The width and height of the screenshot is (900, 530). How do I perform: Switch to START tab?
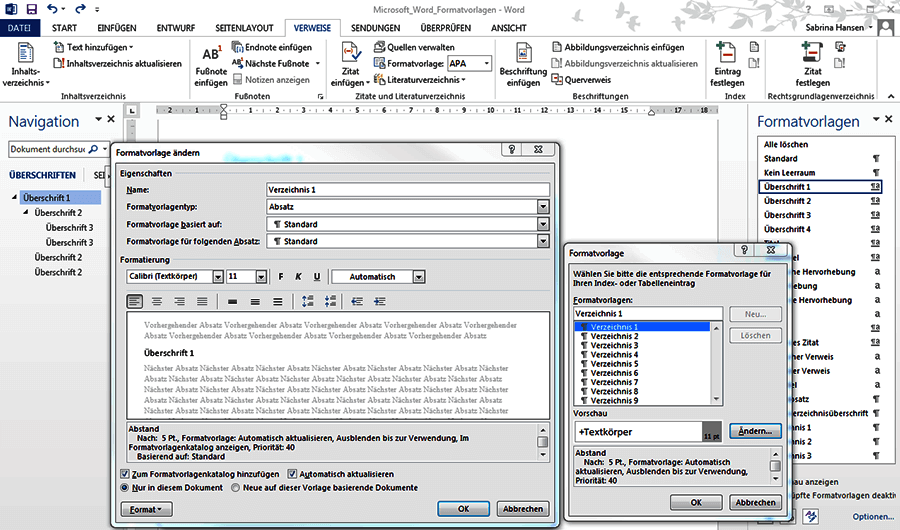tap(64, 28)
